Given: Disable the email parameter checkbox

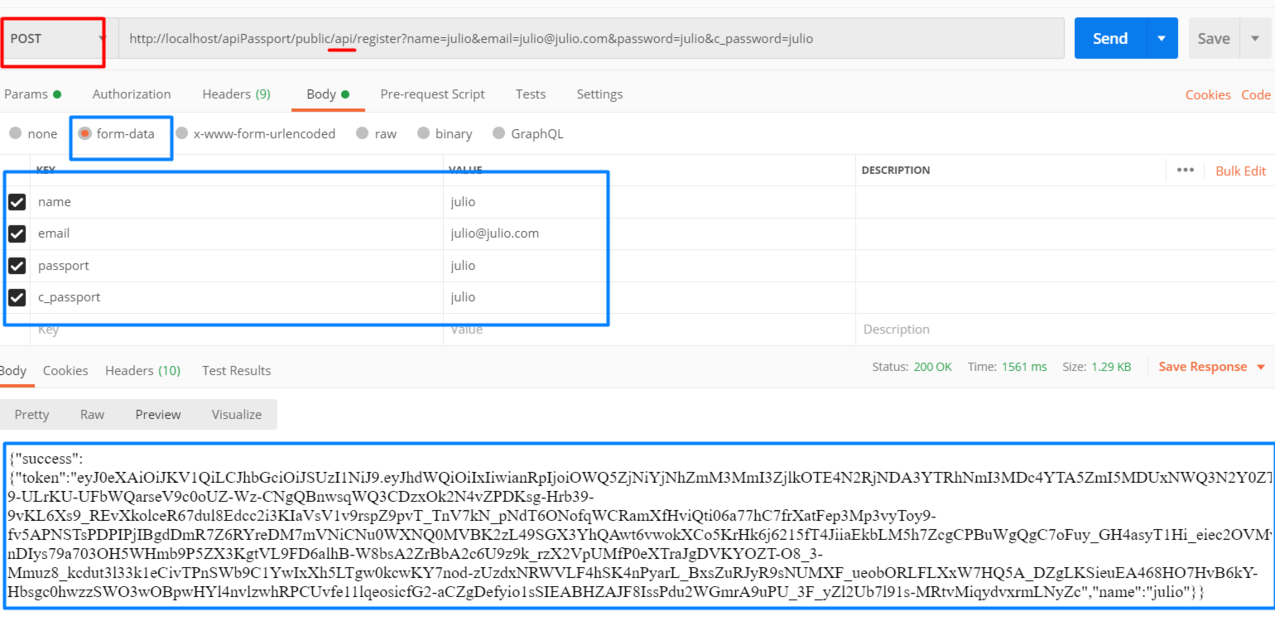Looking at the screenshot, I should pyautogui.click(x=17, y=233).
